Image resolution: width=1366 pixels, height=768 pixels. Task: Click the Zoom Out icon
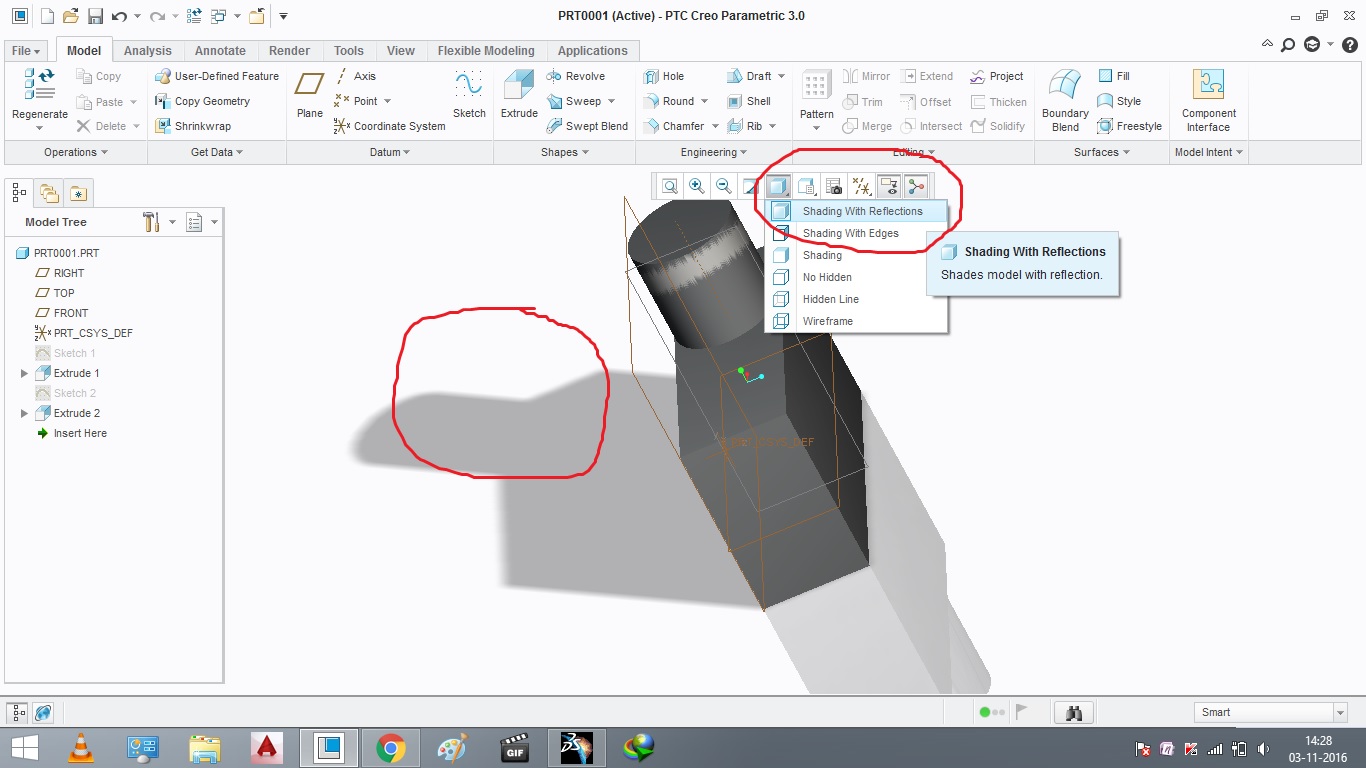coord(723,186)
